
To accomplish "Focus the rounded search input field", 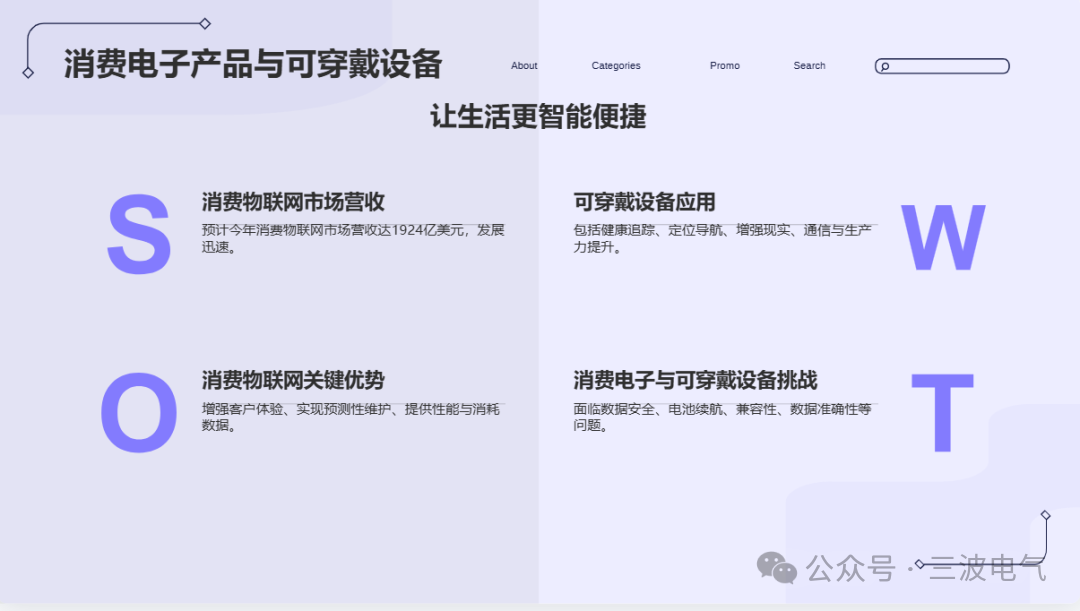I will [942, 66].
